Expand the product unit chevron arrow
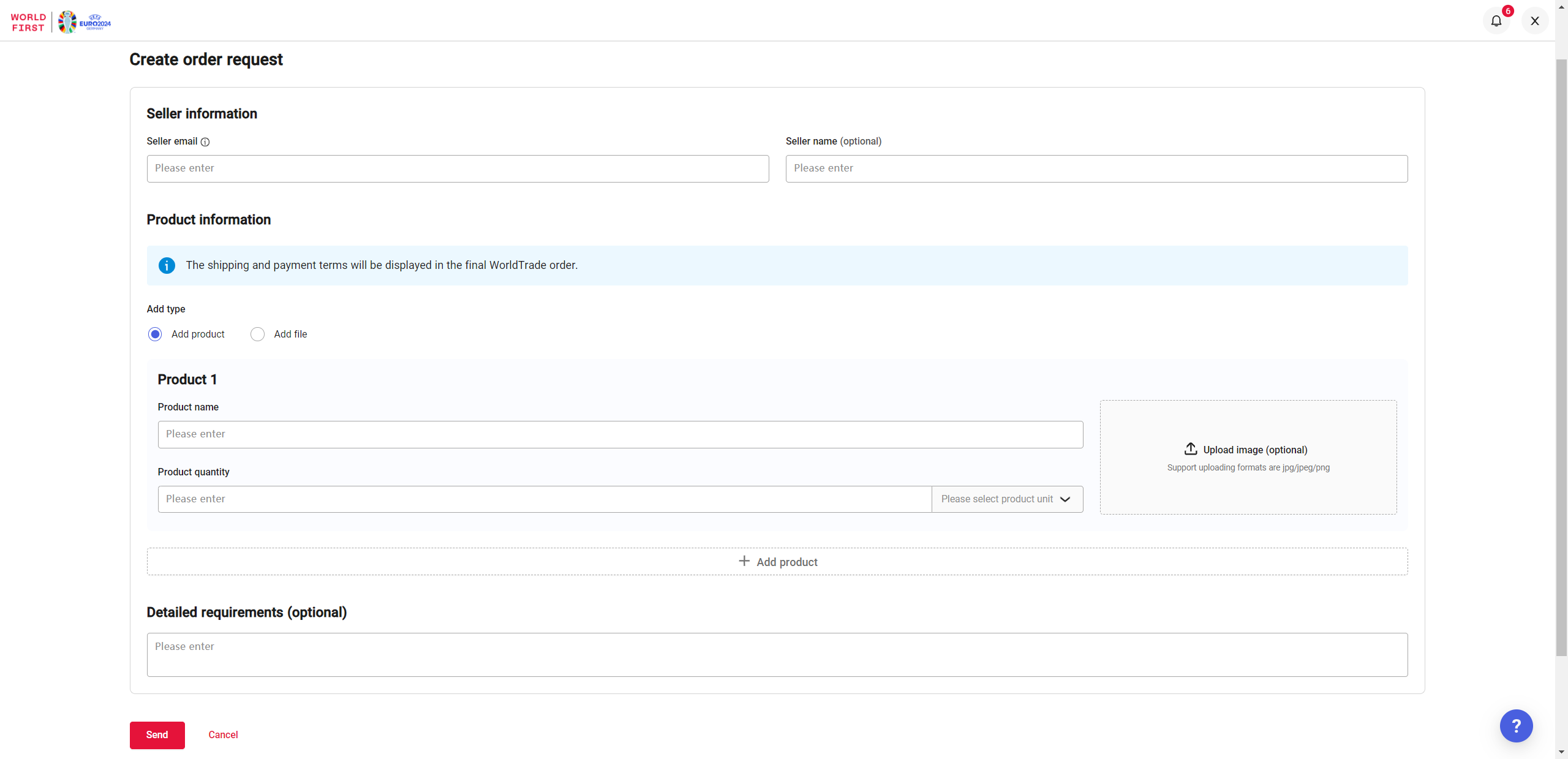 coord(1065,499)
